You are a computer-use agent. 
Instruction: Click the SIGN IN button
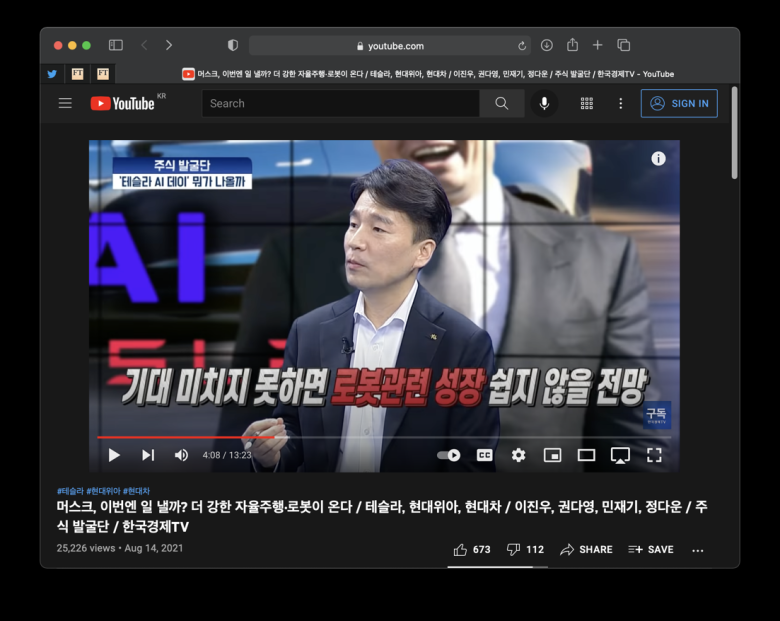(679, 104)
